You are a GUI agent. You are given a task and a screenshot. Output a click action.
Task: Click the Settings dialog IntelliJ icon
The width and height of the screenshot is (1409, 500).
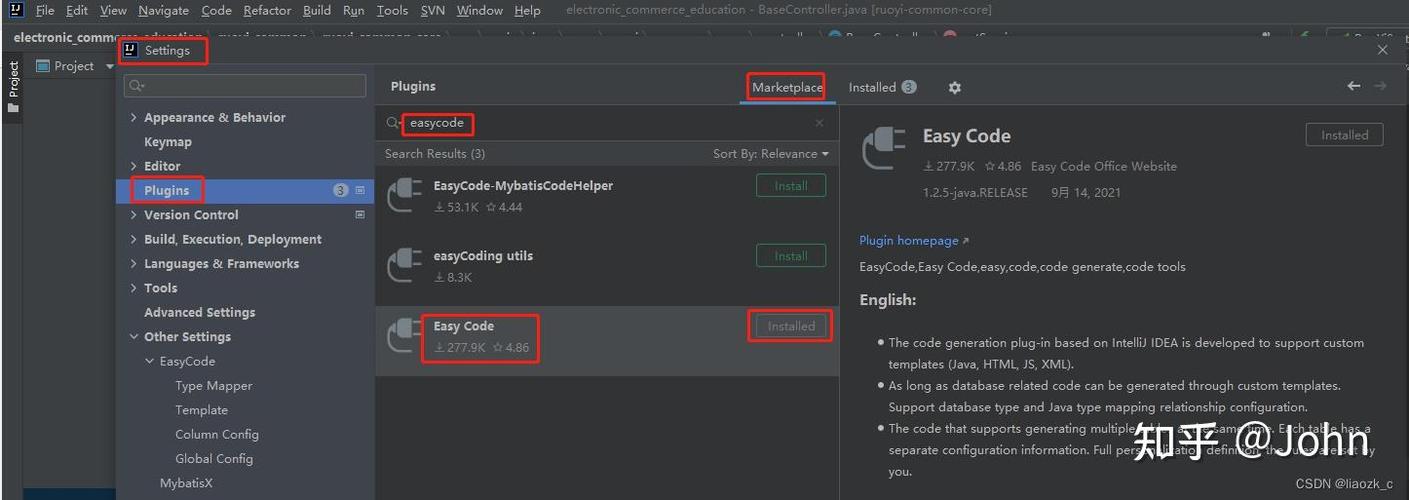click(131, 50)
